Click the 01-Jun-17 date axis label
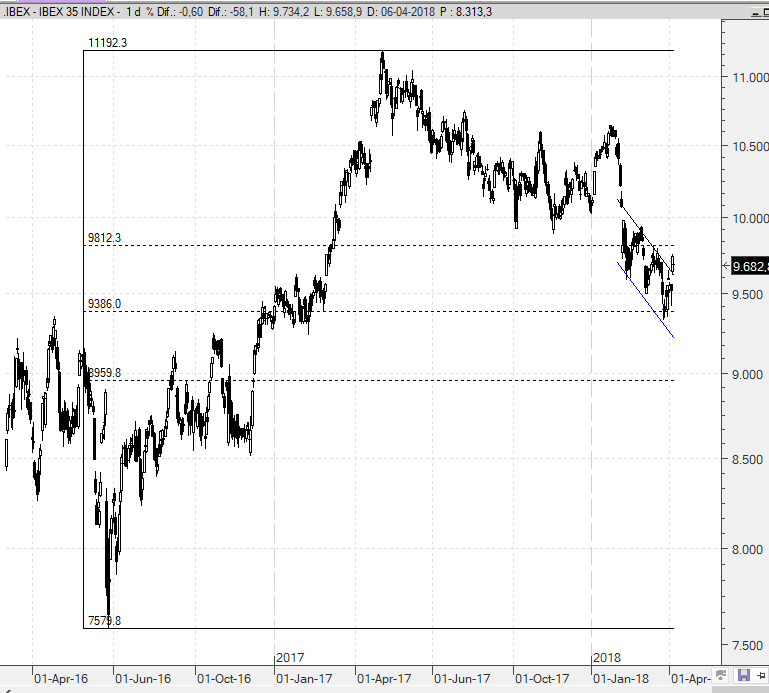 (462, 679)
